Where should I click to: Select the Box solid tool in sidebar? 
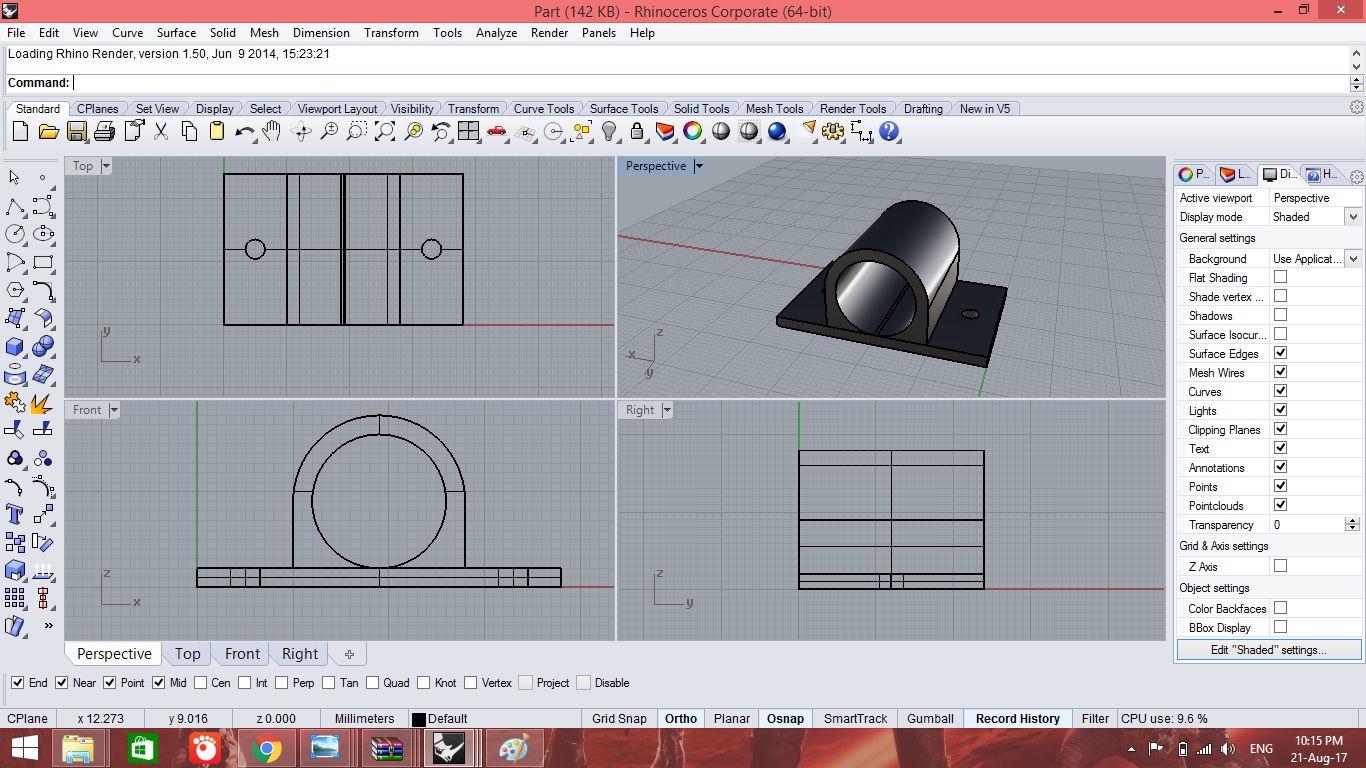coord(15,346)
